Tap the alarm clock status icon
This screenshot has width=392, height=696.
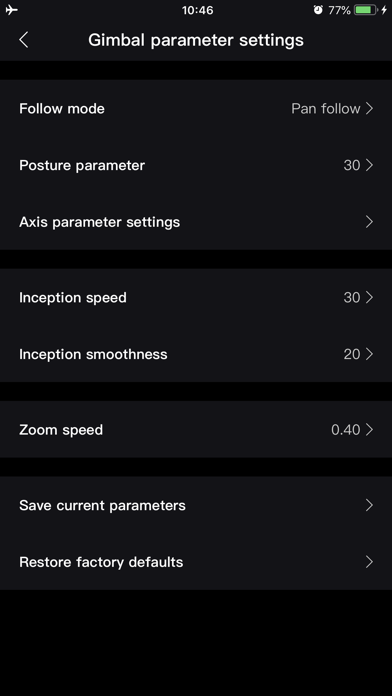coord(318,10)
